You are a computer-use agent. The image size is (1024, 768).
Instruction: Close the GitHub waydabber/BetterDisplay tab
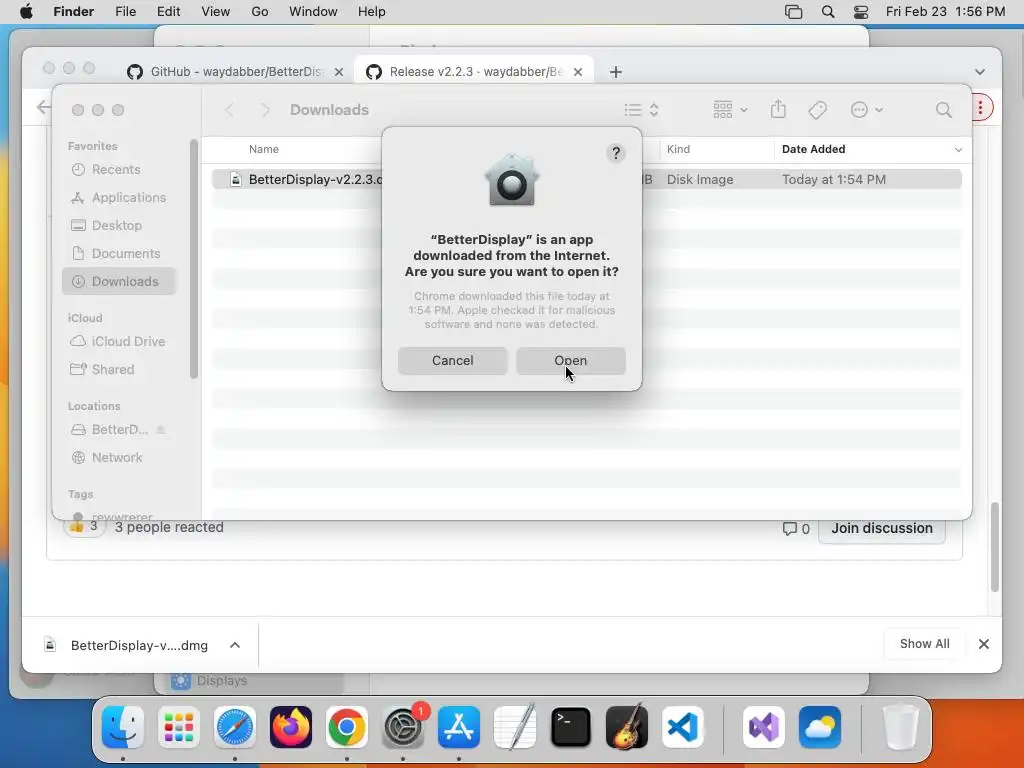tap(339, 72)
